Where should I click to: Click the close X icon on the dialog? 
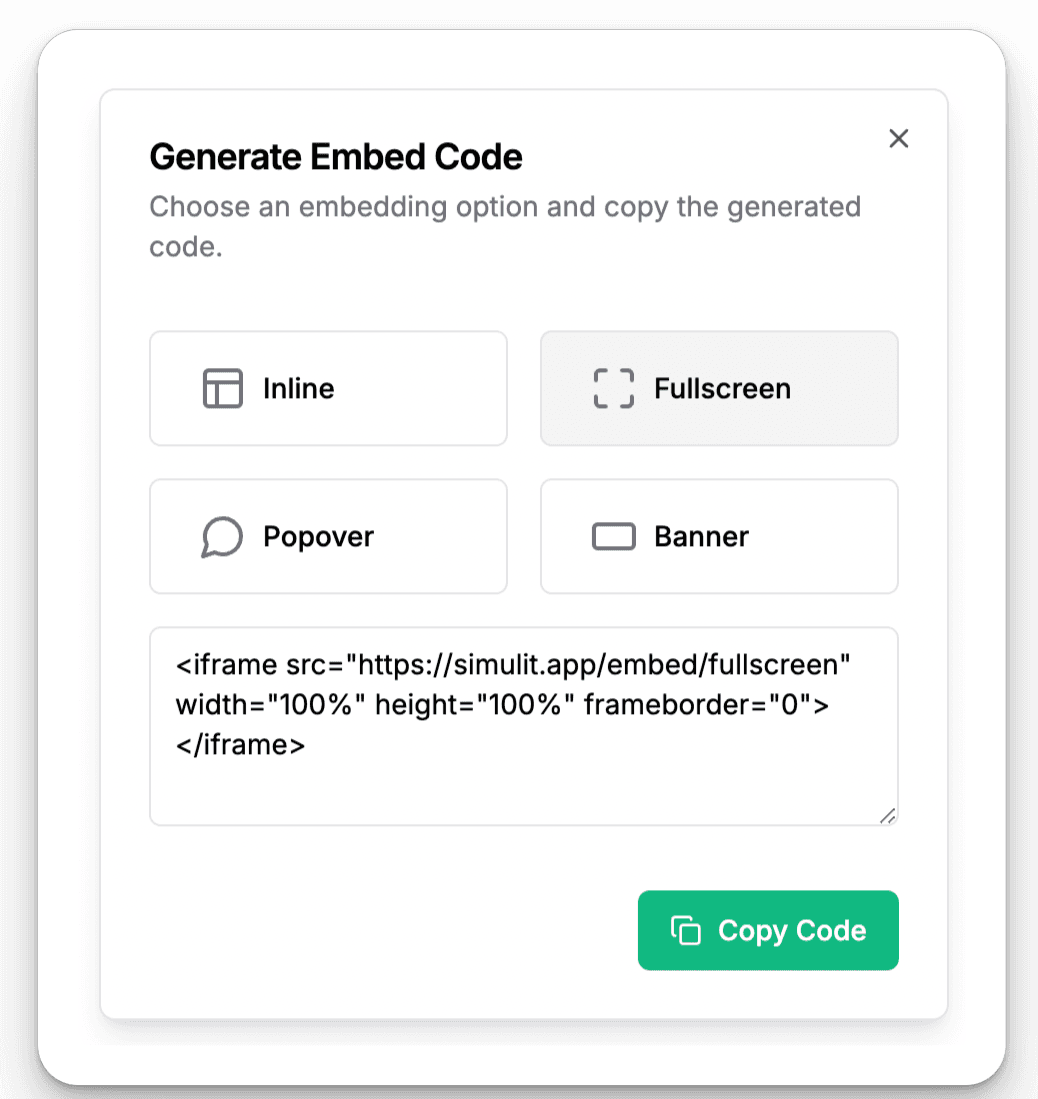[x=898, y=139]
